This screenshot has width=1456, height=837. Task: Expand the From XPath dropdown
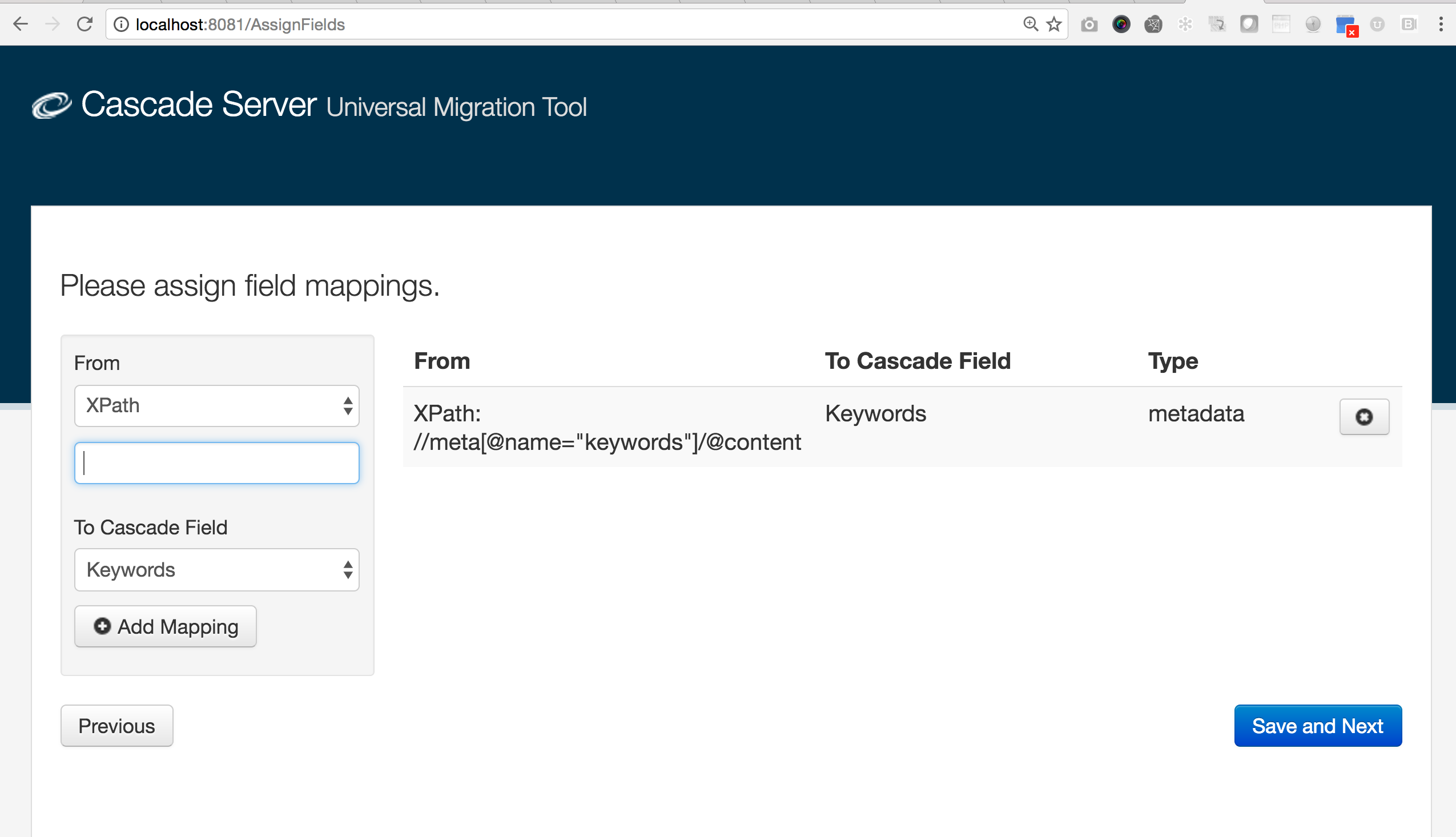click(x=216, y=405)
